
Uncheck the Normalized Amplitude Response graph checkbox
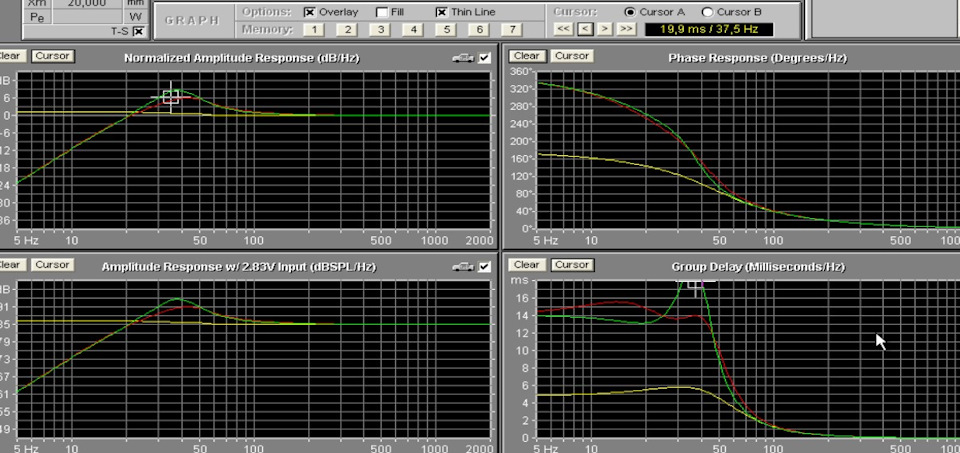tap(485, 58)
